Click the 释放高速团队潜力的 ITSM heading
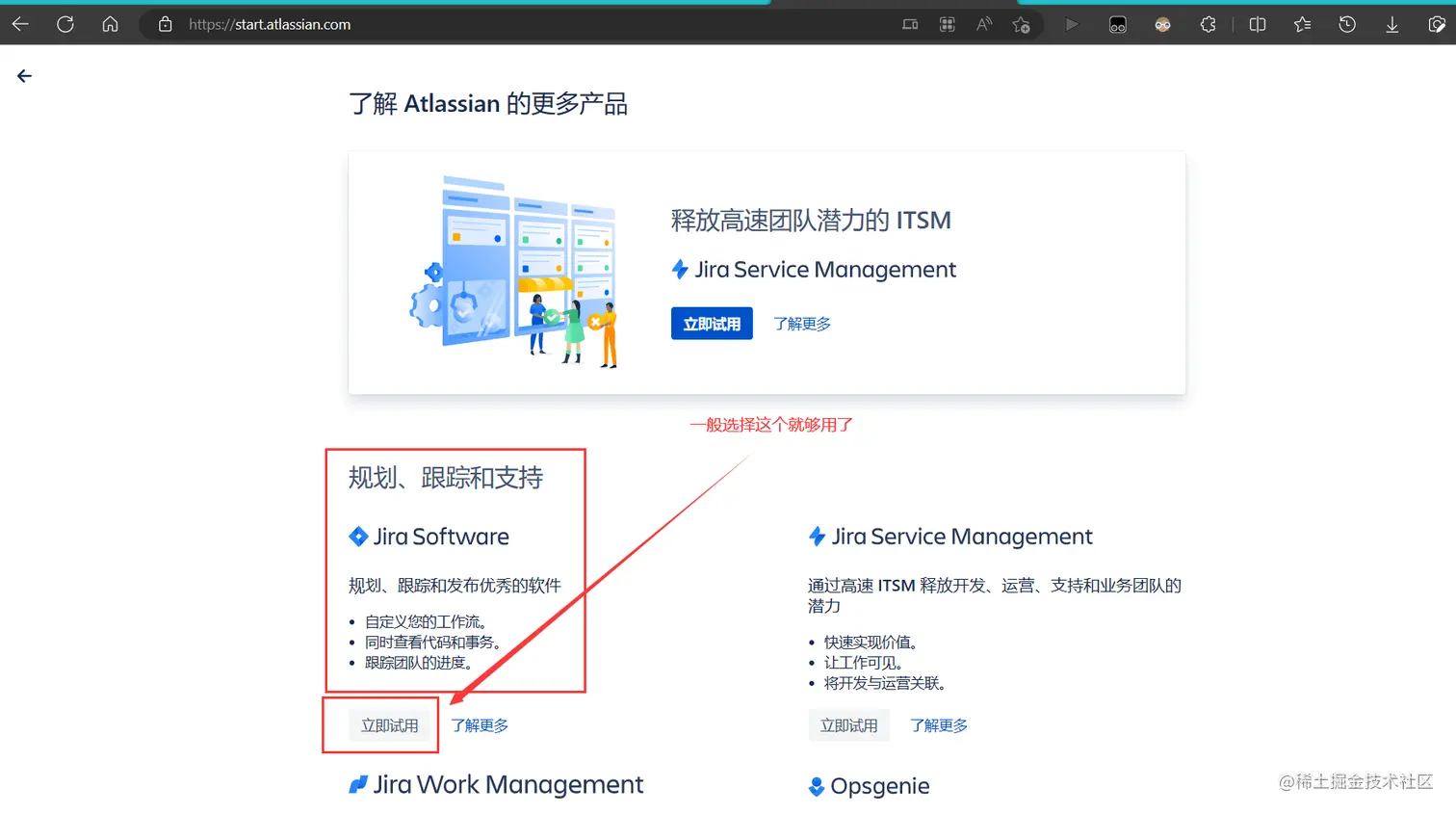Image resolution: width=1456 pixels, height=814 pixels. [811, 221]
